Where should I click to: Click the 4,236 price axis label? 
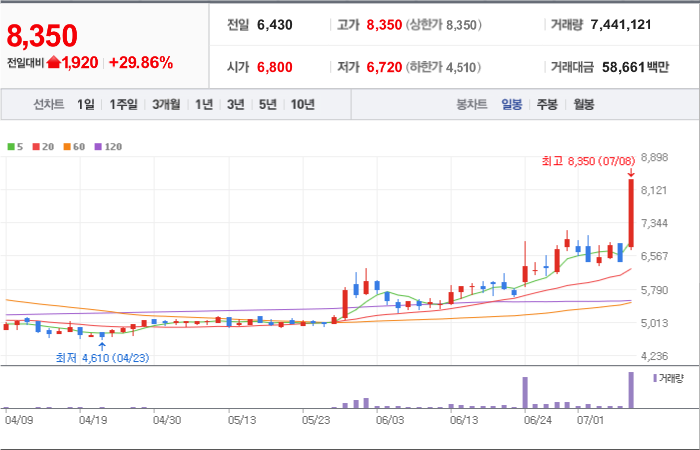click(654, 356)
